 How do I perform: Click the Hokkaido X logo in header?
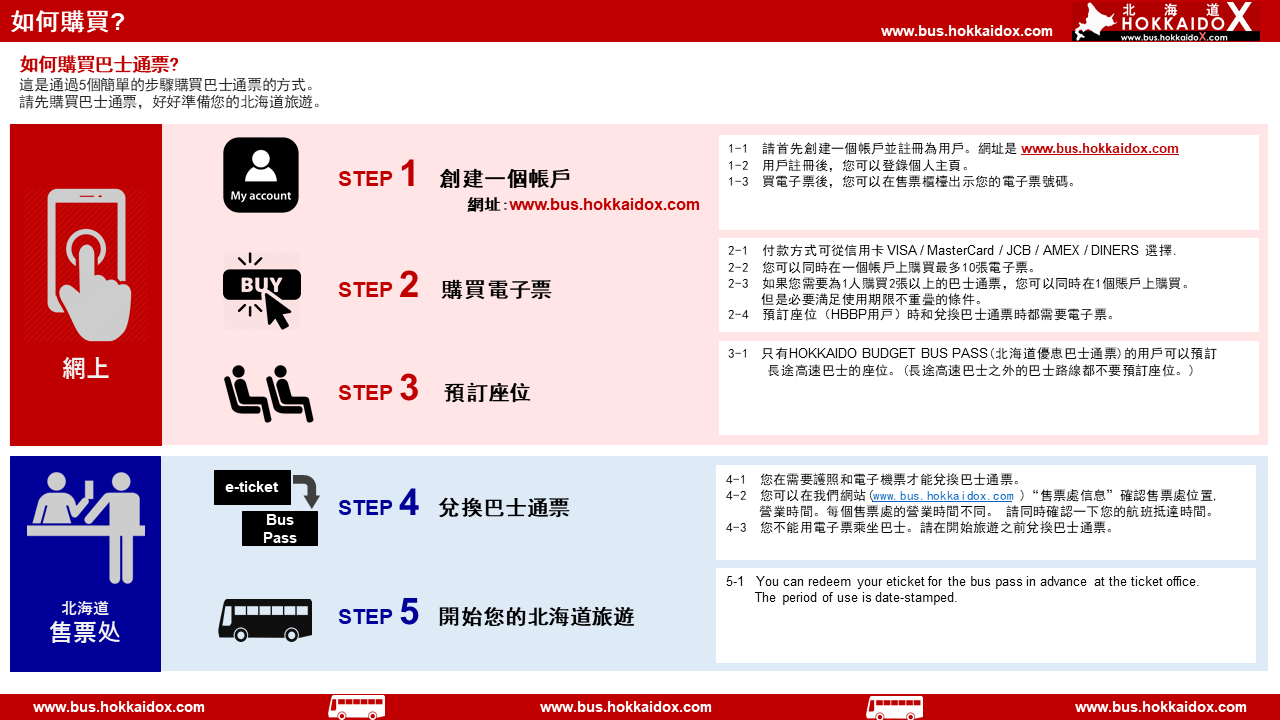click(1166, 21)
